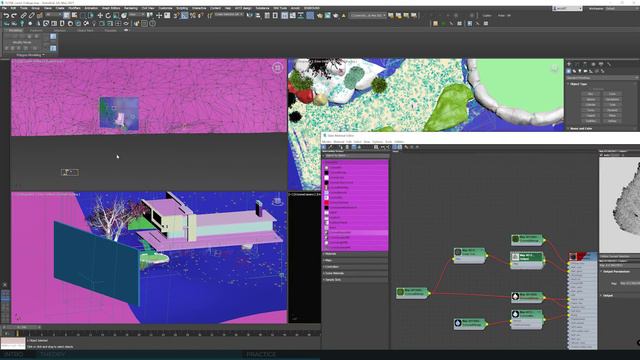This screenshot has width=640, height=360.
Task: Expand the Scene Materials group
Action: [x=355, y=273]
